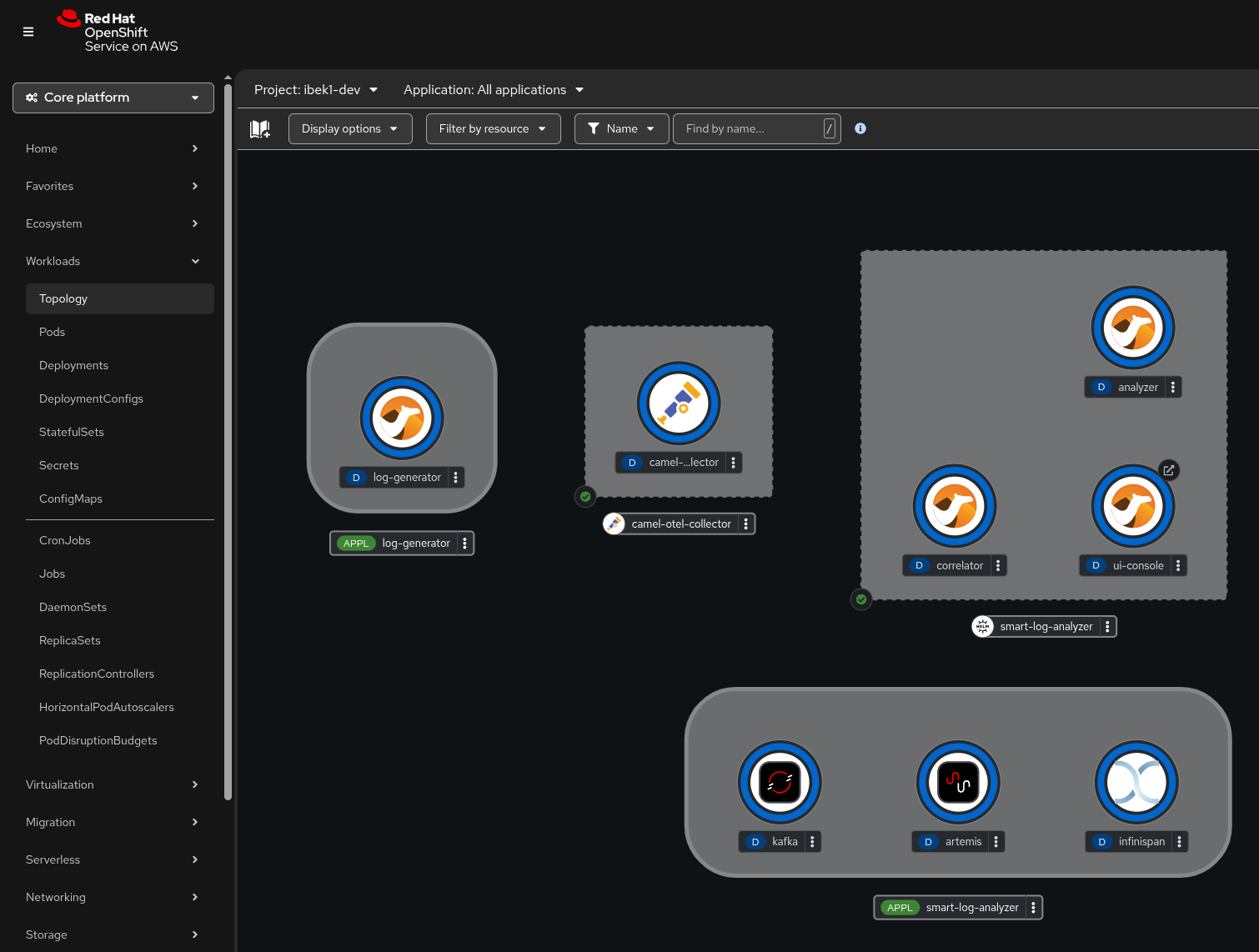Go to CronJobs in the sidebar

click(120, 540)
